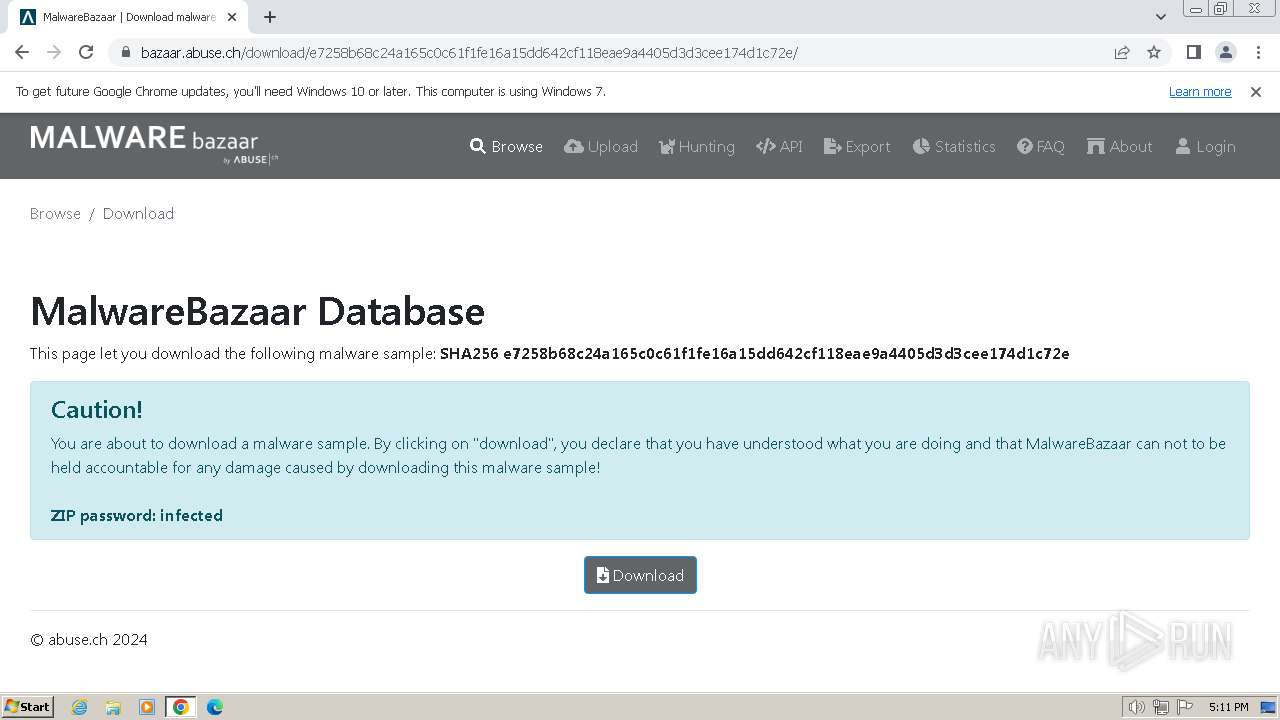Click the Download malware sample button

pyautogui.click(x=640, y=575)
